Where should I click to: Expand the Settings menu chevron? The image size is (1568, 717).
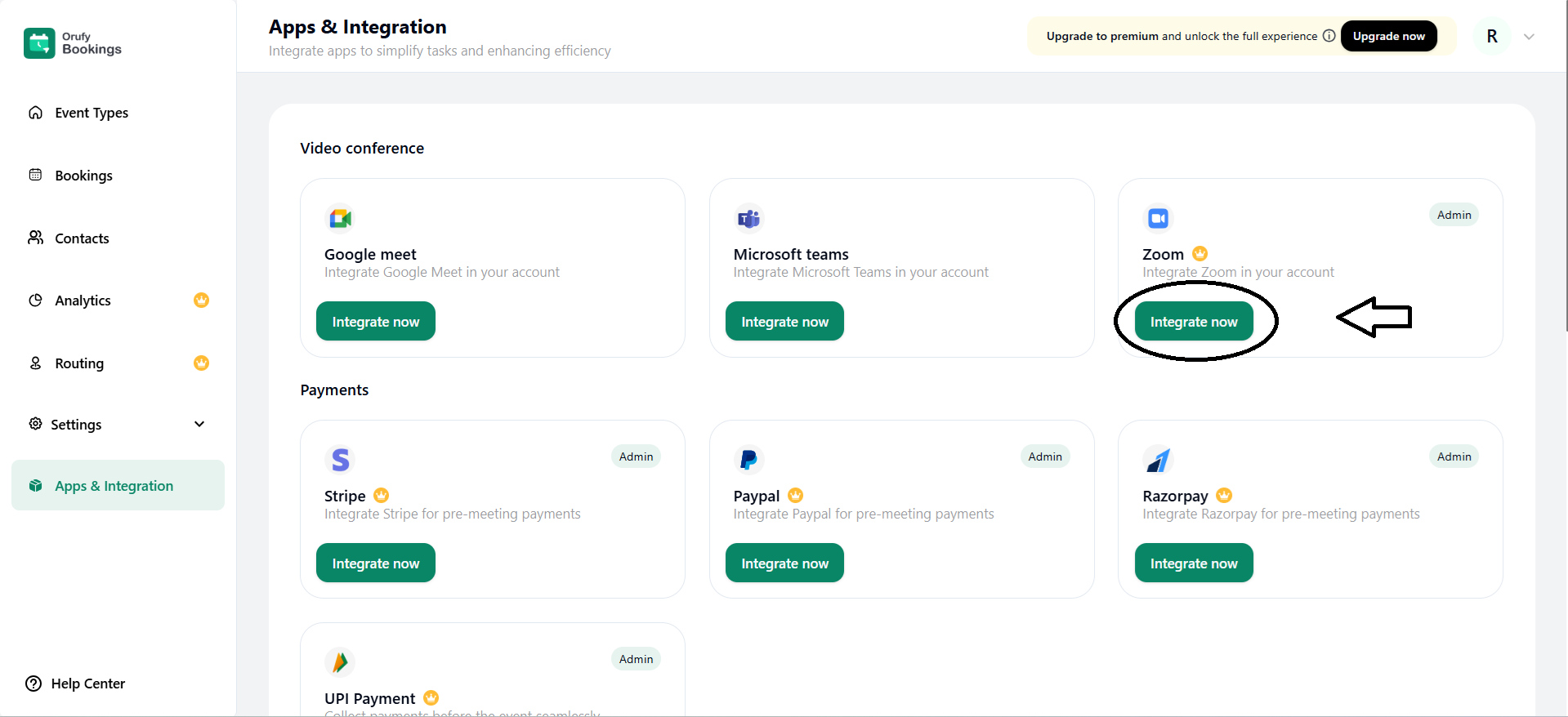[x=199, y=424]
